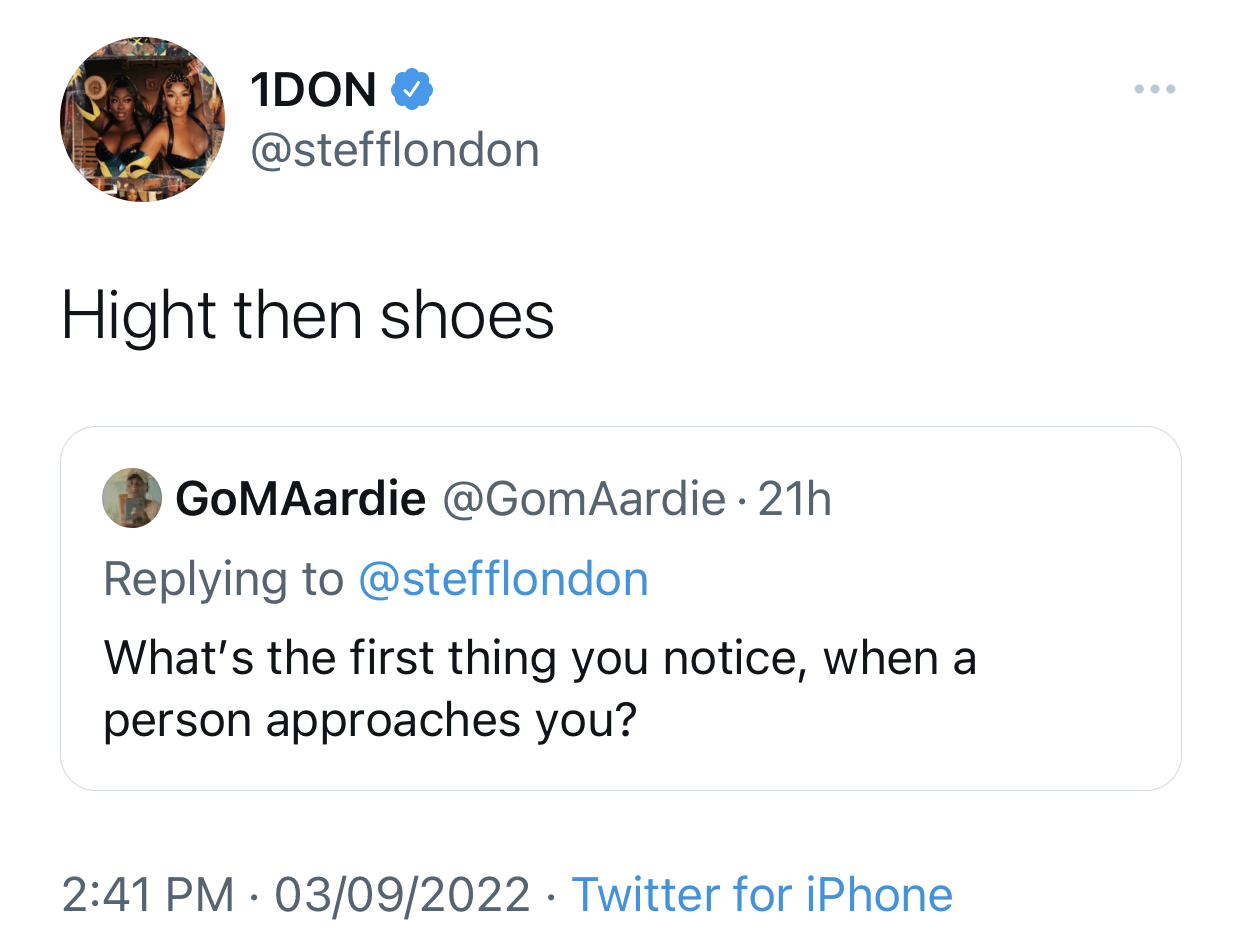
Task: Select the tweet text Hight then shoes
Action: pos(307,315)
